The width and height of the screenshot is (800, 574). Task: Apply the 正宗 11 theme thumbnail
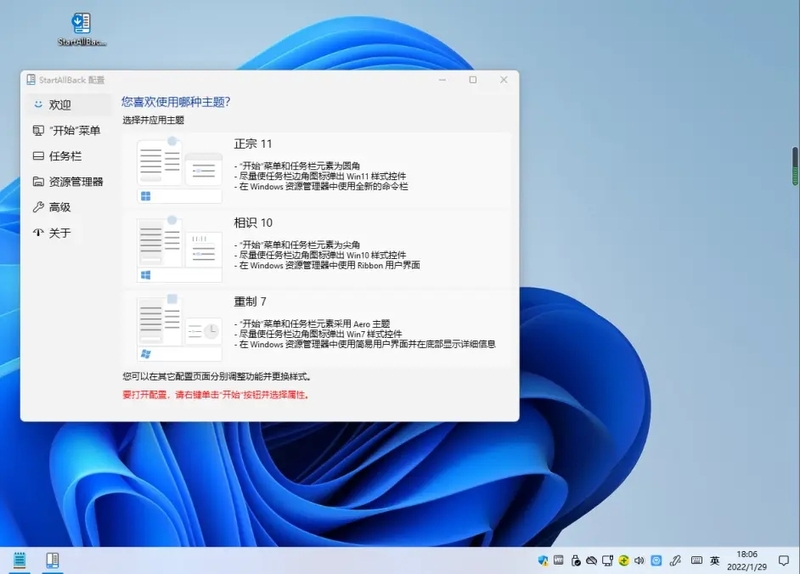179,168
